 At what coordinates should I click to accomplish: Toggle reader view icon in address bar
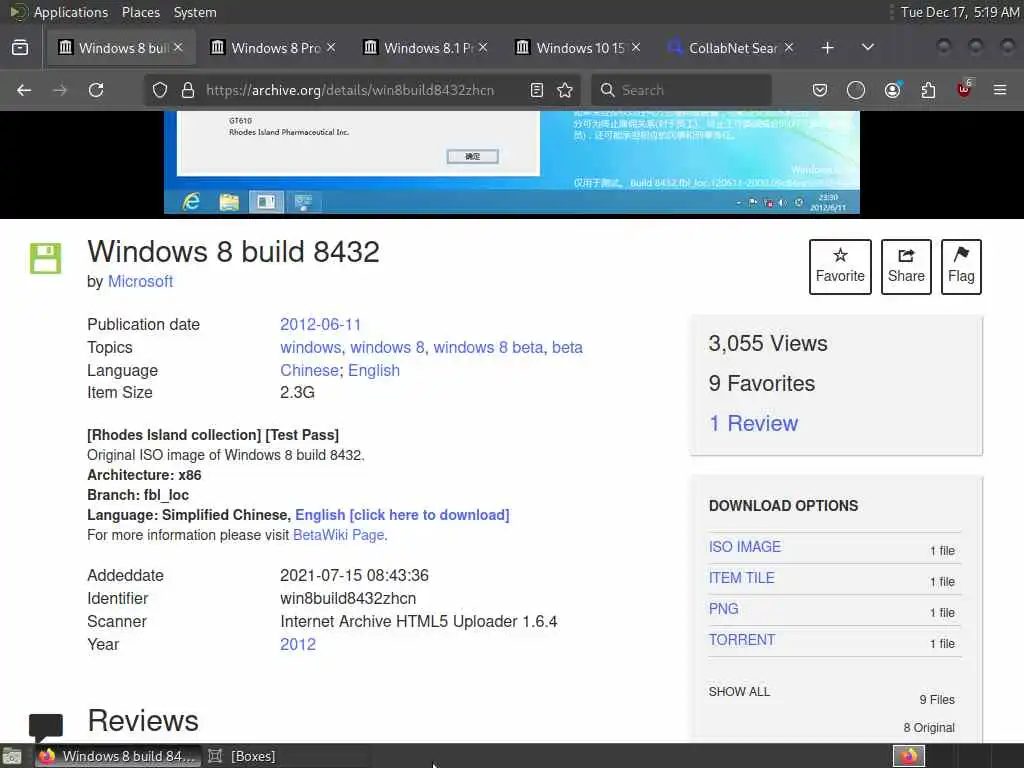coord(537,90)
